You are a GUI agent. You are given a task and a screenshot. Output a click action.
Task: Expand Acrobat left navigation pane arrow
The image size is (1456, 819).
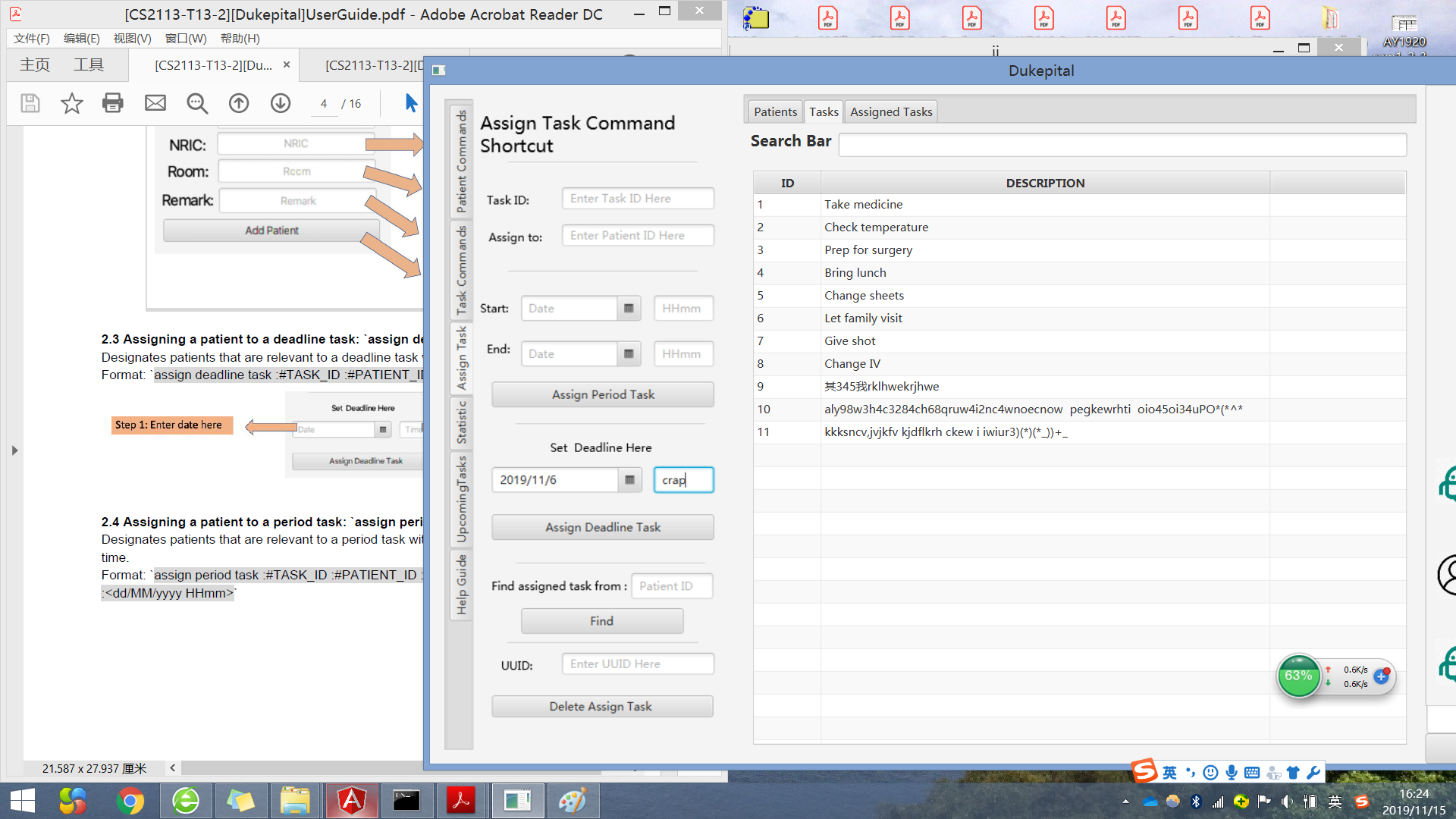pyautogui.click(x=14, y=450)
